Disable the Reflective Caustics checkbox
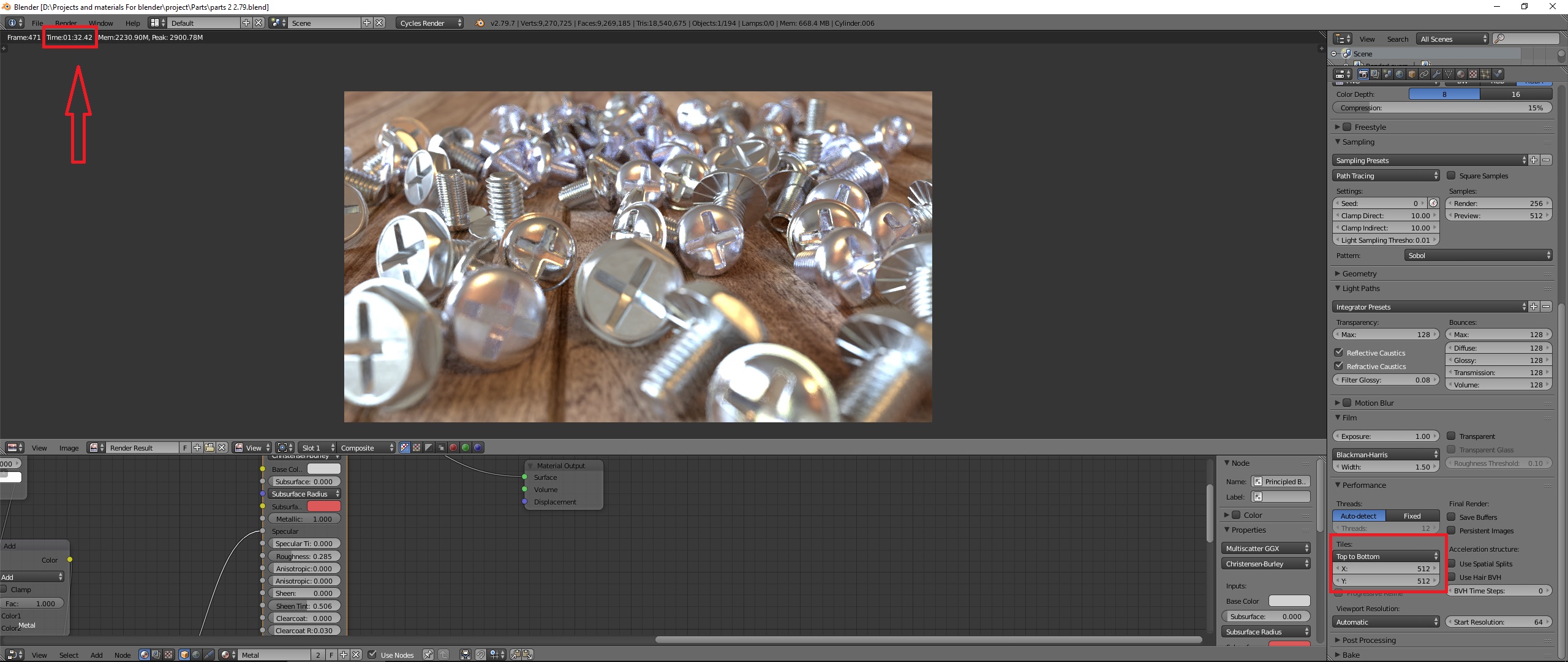This screenshot has height=662, width=1568. [x=1338, y=352]
